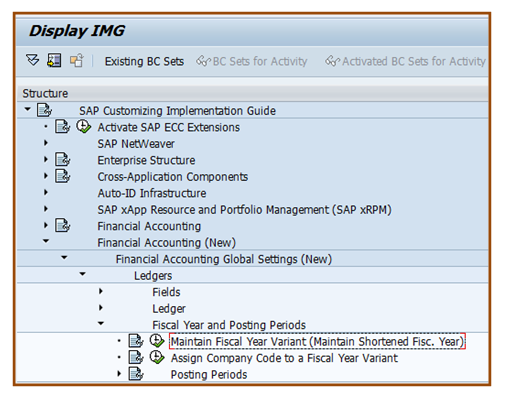Viewport: 508px width, 397px height.
Task: Execute Activate SAP ECC Extensions activity clock icon
Action: click(83, 127)
